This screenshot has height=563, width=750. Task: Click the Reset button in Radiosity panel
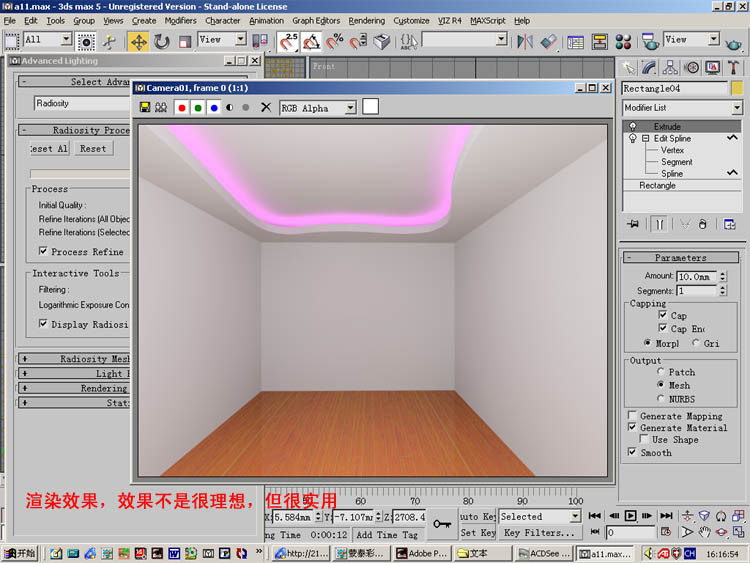[x=93, y=148]
